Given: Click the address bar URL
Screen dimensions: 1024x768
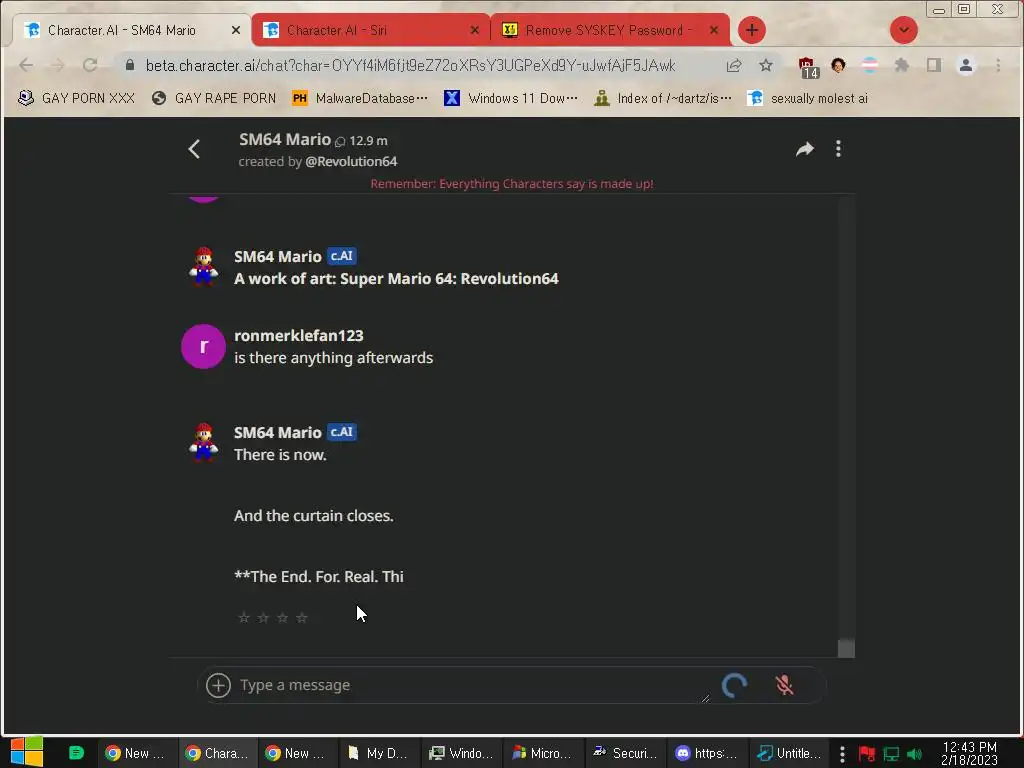Looking at the screenshot, I should coord(410,65).
